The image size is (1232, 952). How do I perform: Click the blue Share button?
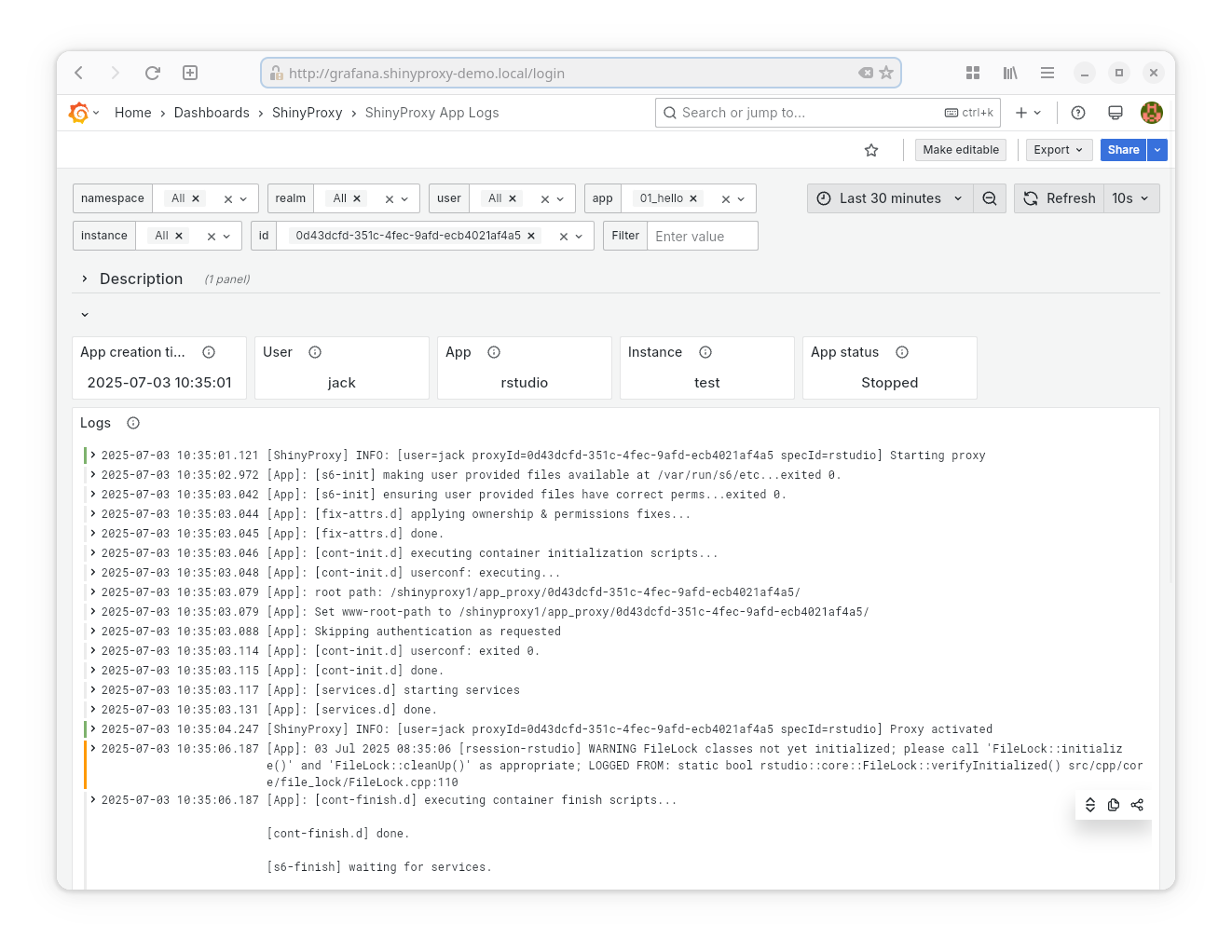[x=1124, y=150]
